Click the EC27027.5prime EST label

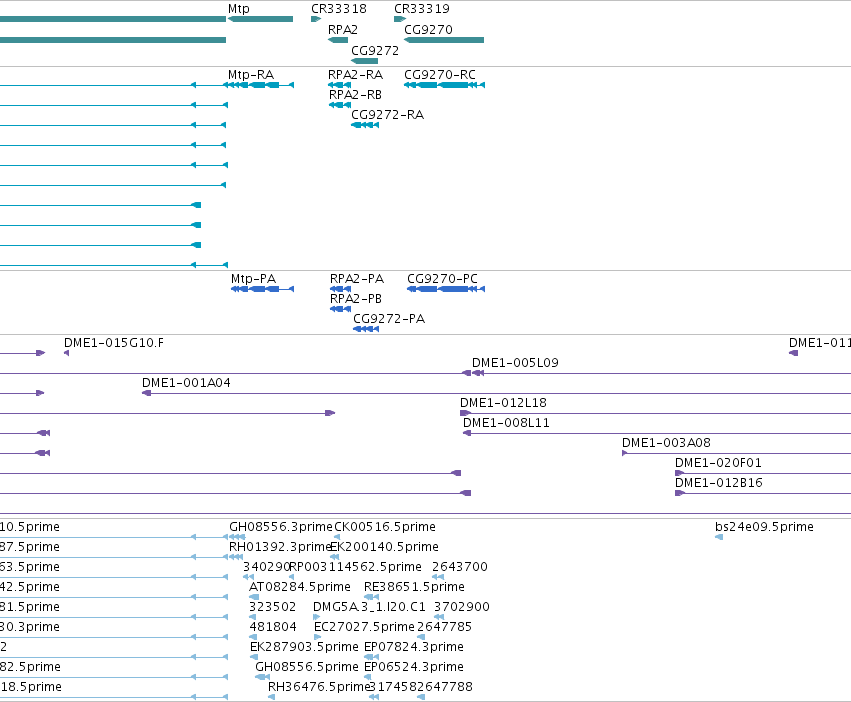pyautogui.click(x=364, y=627)
